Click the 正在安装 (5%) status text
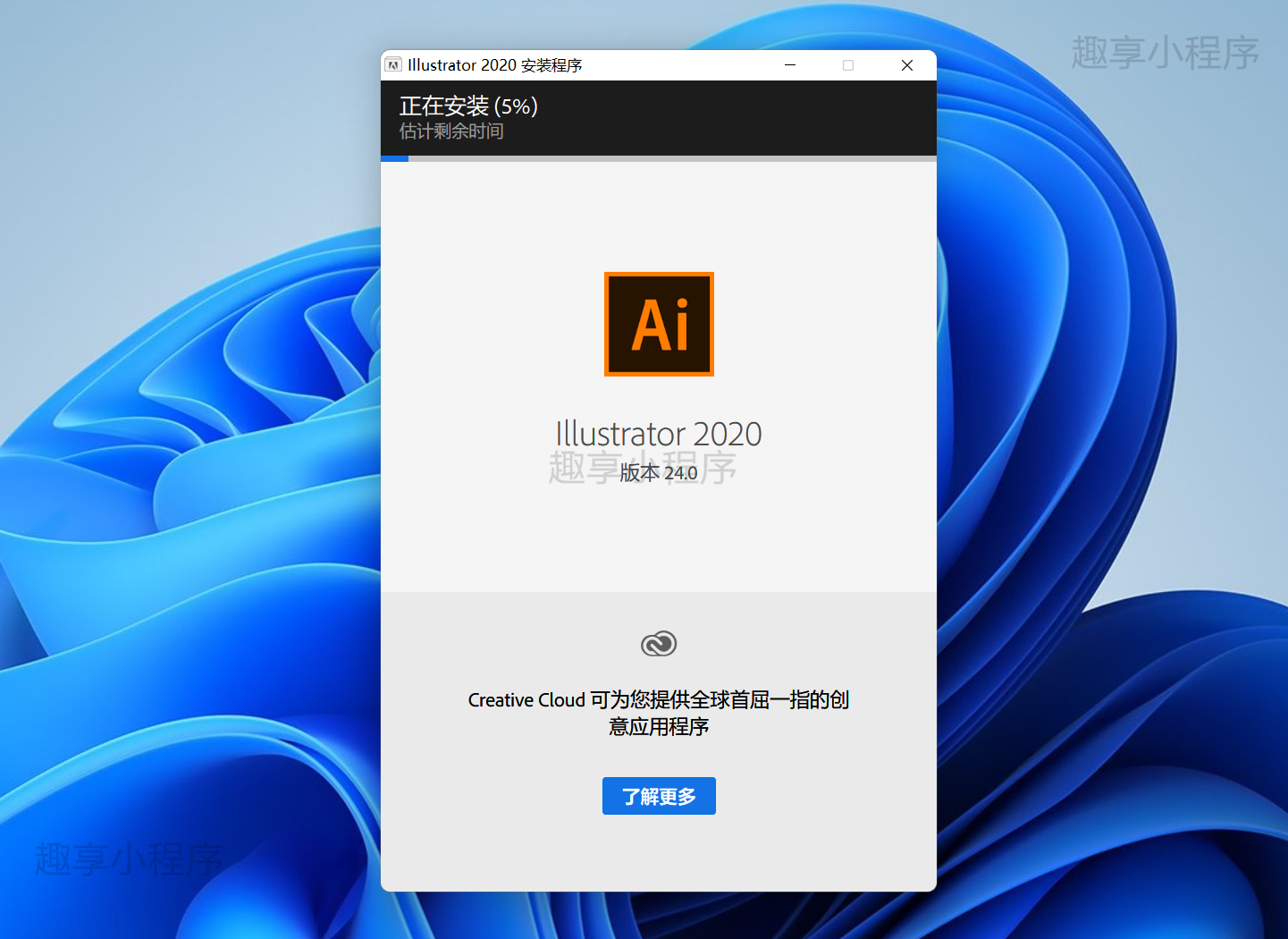1288x939 pixels. tap(468, 106)
